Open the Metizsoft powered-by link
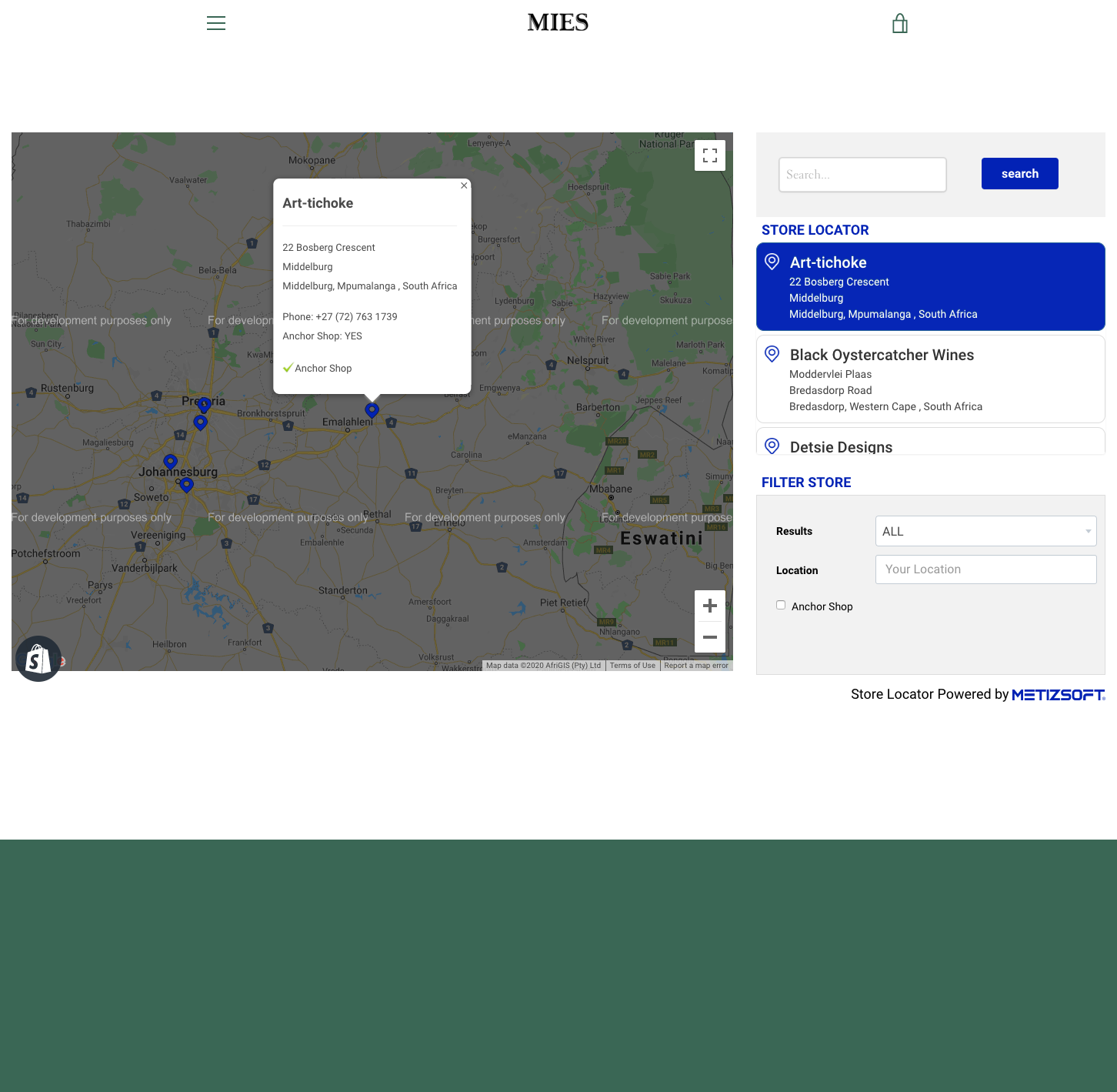 [x=1058, y=695]
